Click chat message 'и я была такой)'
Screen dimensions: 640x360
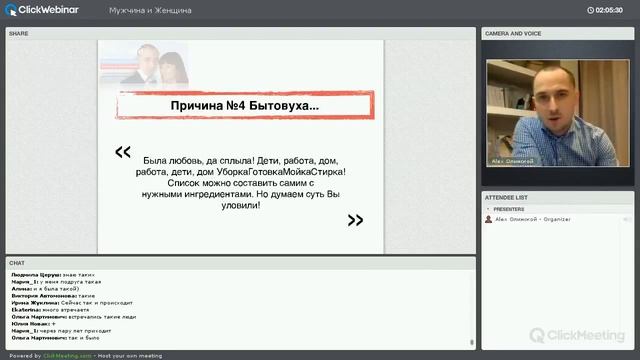click(x=56, y=289)
